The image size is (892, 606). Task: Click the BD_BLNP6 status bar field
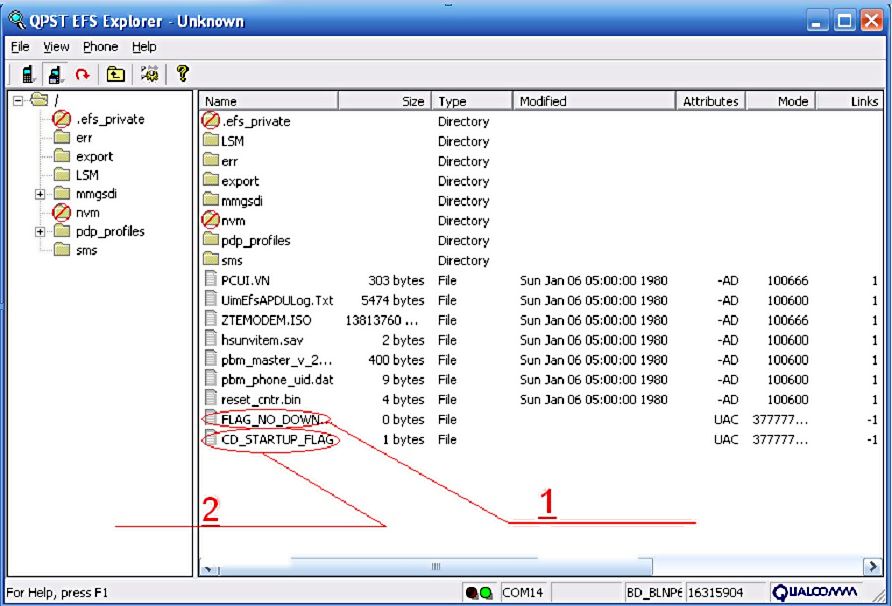[654, 593]
